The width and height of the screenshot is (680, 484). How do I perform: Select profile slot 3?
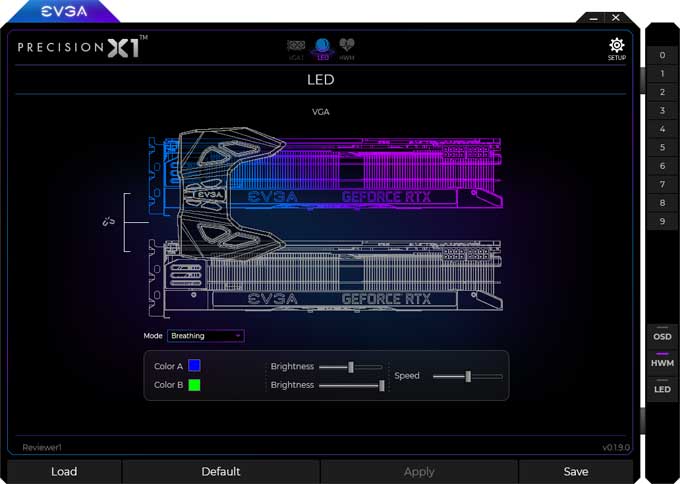(662, 111)
